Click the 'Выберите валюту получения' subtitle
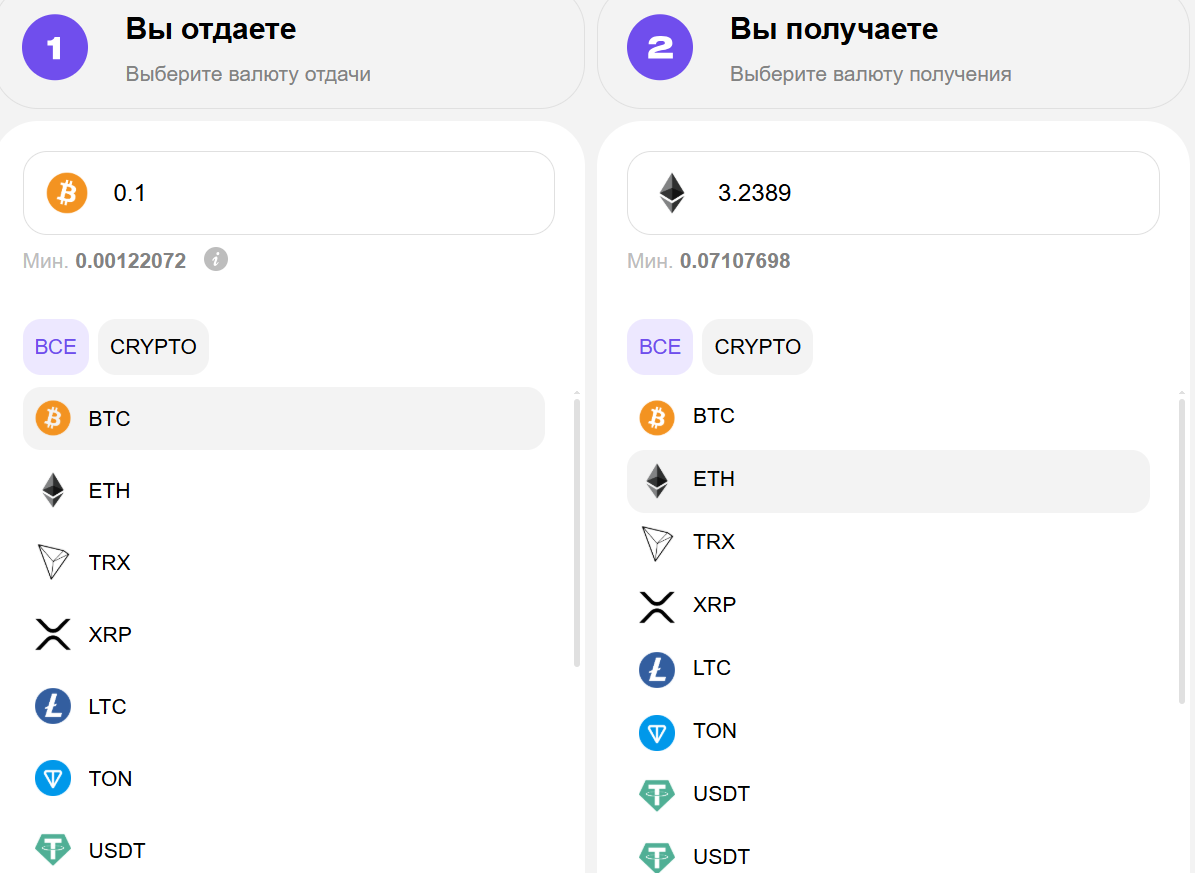 870,74
